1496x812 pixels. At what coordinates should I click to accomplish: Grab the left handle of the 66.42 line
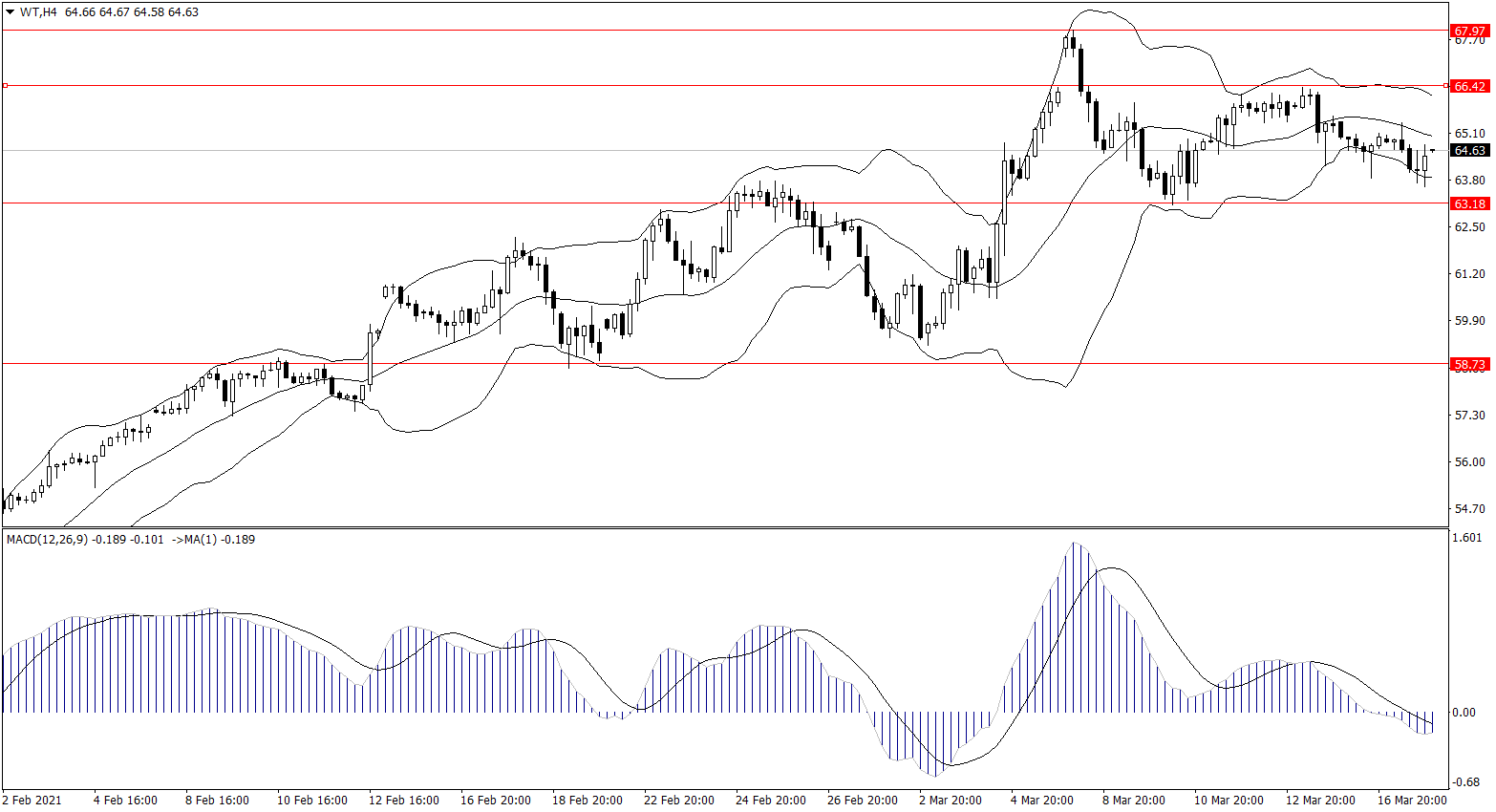coord(5,86)
